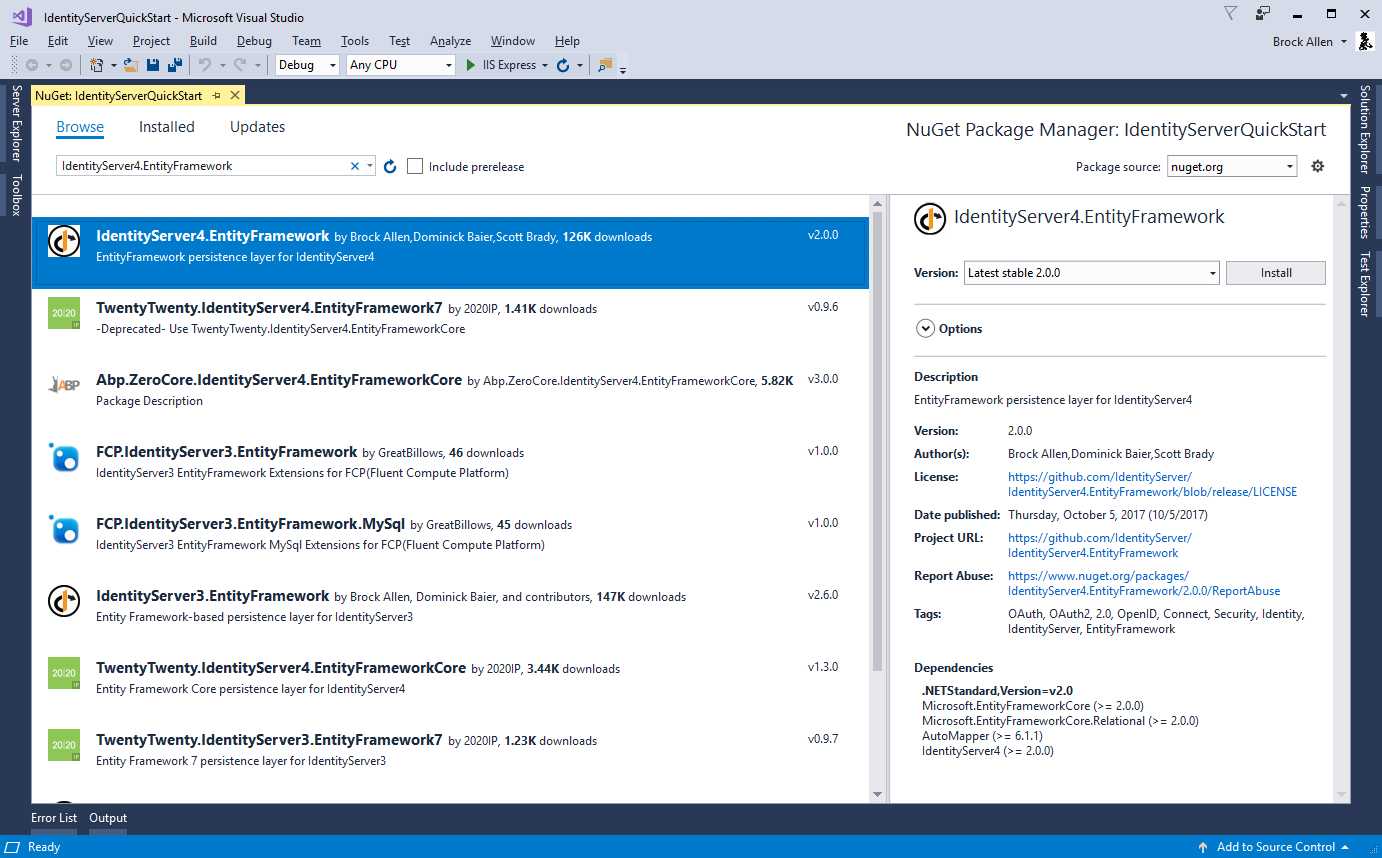Open the Package source nuget.org dropdown
The image size is (1382, 858).
(x=1232, y=167)
